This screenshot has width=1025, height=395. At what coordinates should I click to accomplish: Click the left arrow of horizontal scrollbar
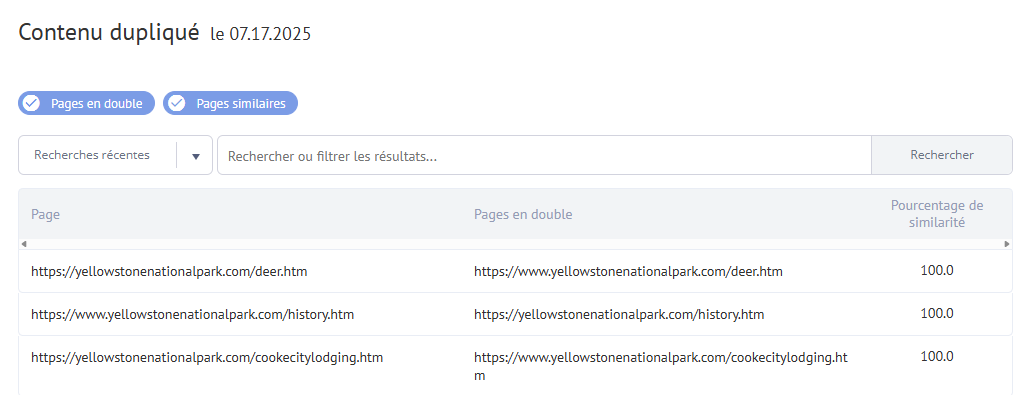click(x=24, y=244)
